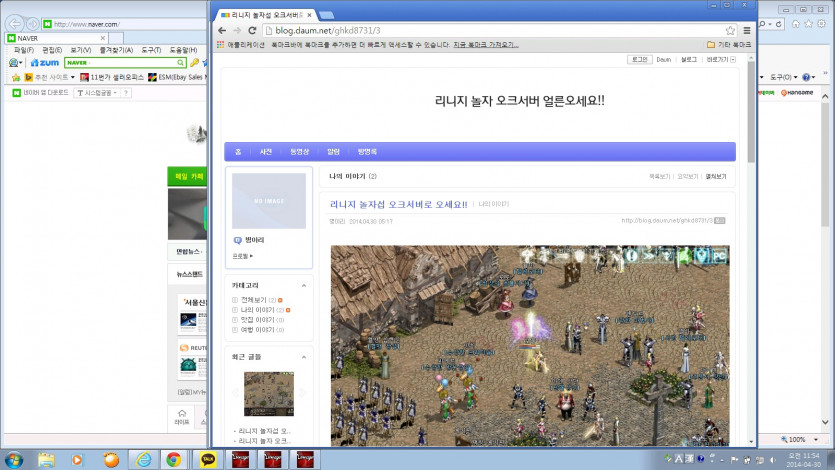Open Google Chrome from the taskbar
The height and width of the screenshot is (470, 835).
point(173,459)
